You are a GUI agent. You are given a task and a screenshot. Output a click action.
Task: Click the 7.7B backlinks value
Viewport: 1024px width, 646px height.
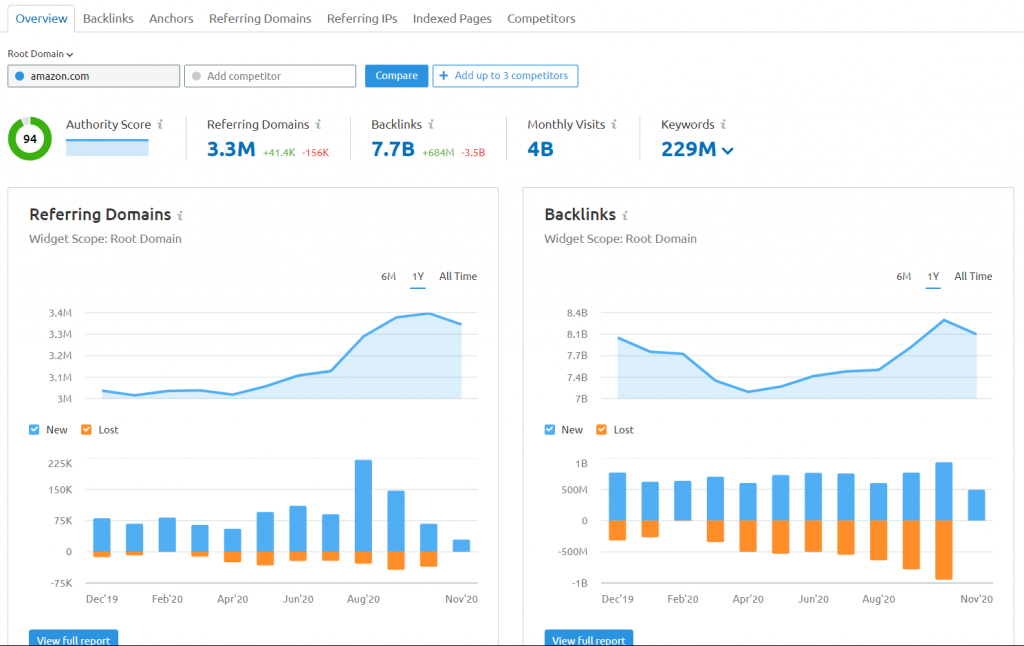coord(393,150)
